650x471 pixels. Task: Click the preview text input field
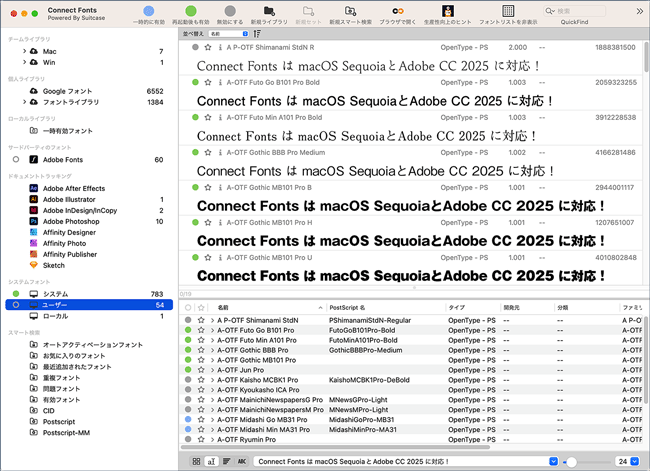402,461
